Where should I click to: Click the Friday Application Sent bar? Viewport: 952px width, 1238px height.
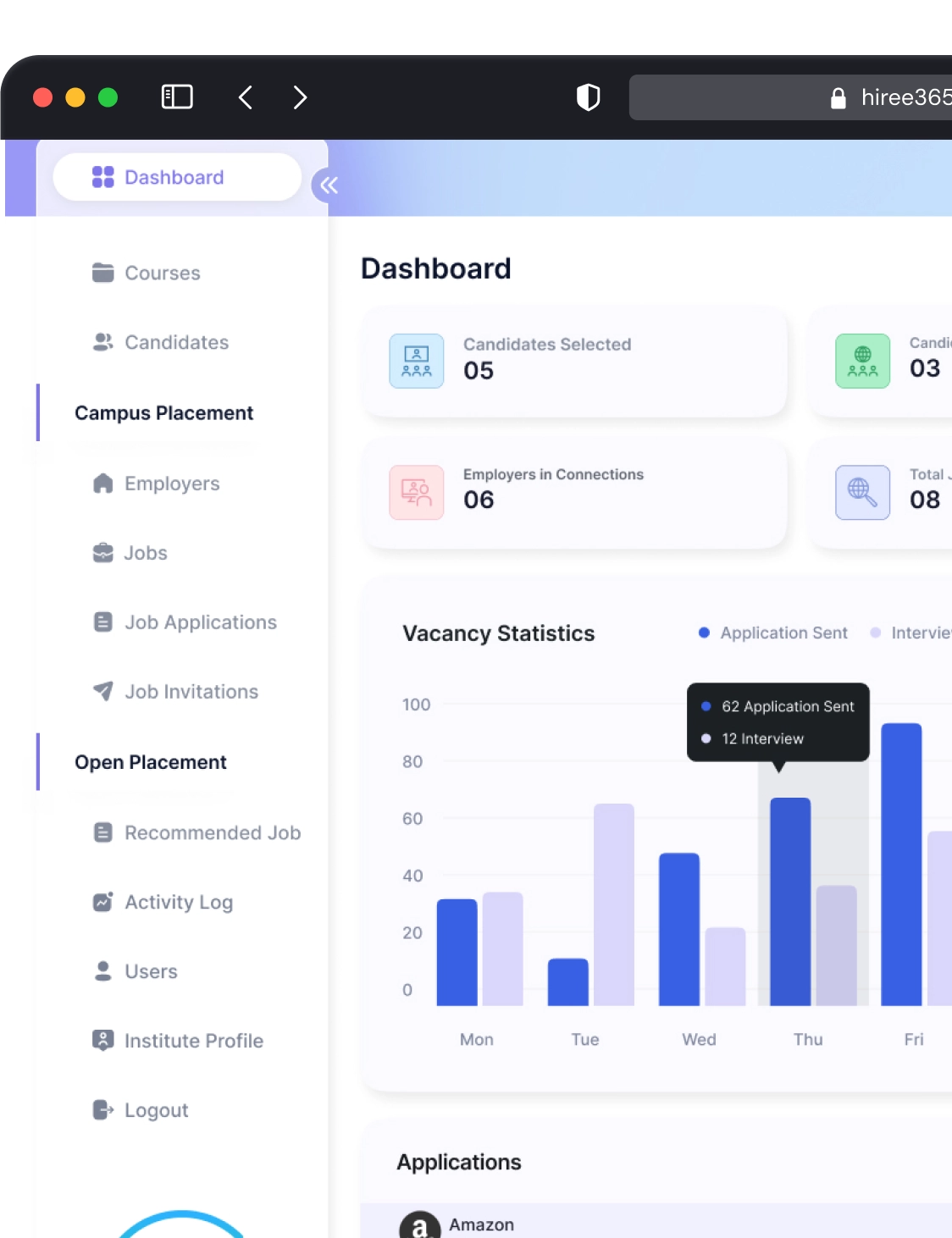pyautogui.click(x=901, y=865)
